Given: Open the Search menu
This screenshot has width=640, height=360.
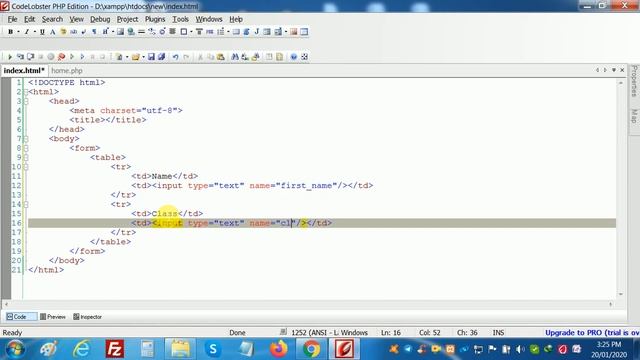Looking at the screenshot, I should (52, 19).
